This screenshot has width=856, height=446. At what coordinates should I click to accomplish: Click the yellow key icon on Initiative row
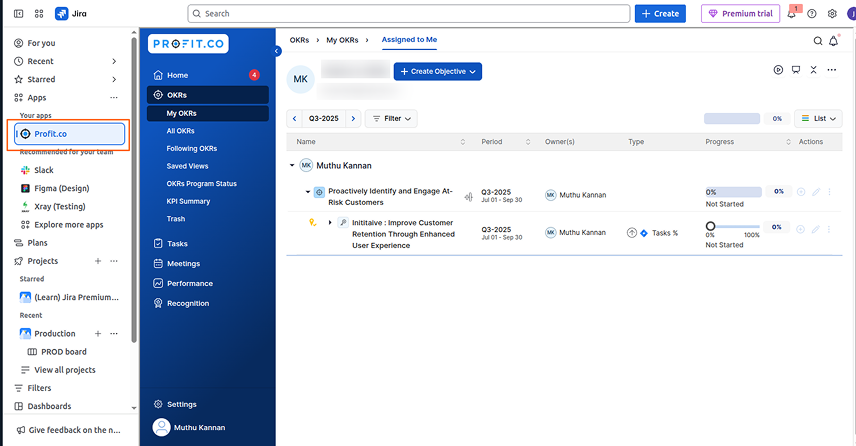tap(312, 222)
